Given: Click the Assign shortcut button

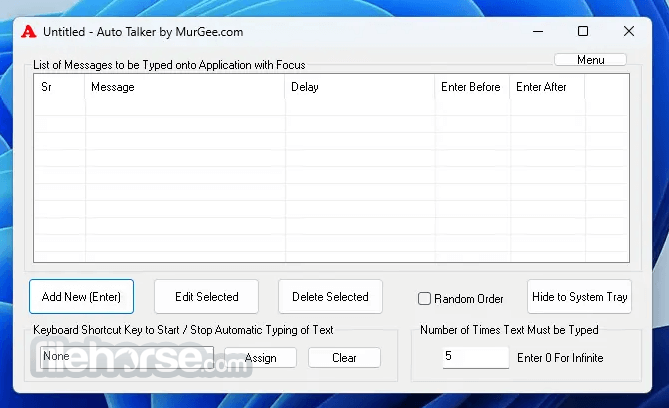Looking at the screenshot, I should click(260, 358).
